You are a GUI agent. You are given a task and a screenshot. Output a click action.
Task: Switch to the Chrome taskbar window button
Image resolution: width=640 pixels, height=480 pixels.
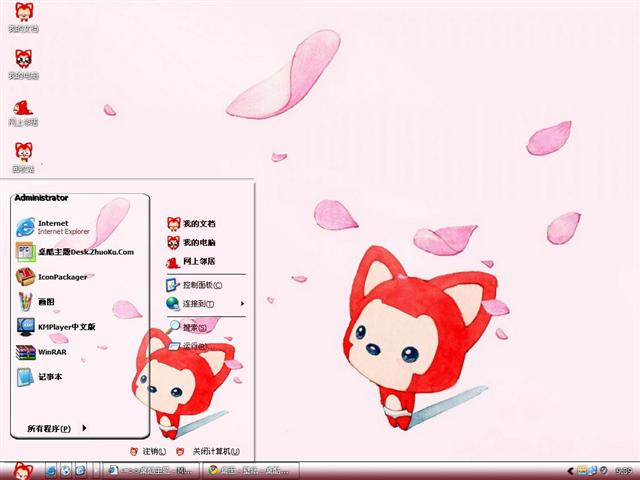(251, 471)
